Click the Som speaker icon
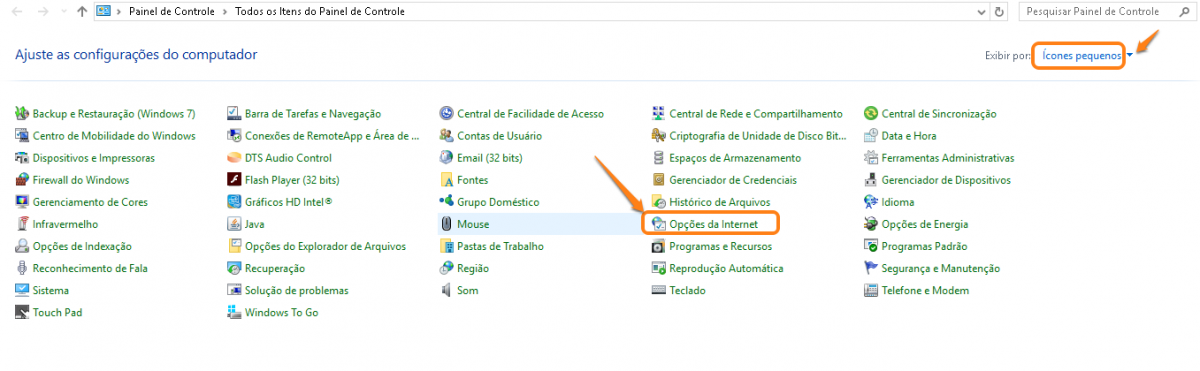 click(x=447, y=290)
